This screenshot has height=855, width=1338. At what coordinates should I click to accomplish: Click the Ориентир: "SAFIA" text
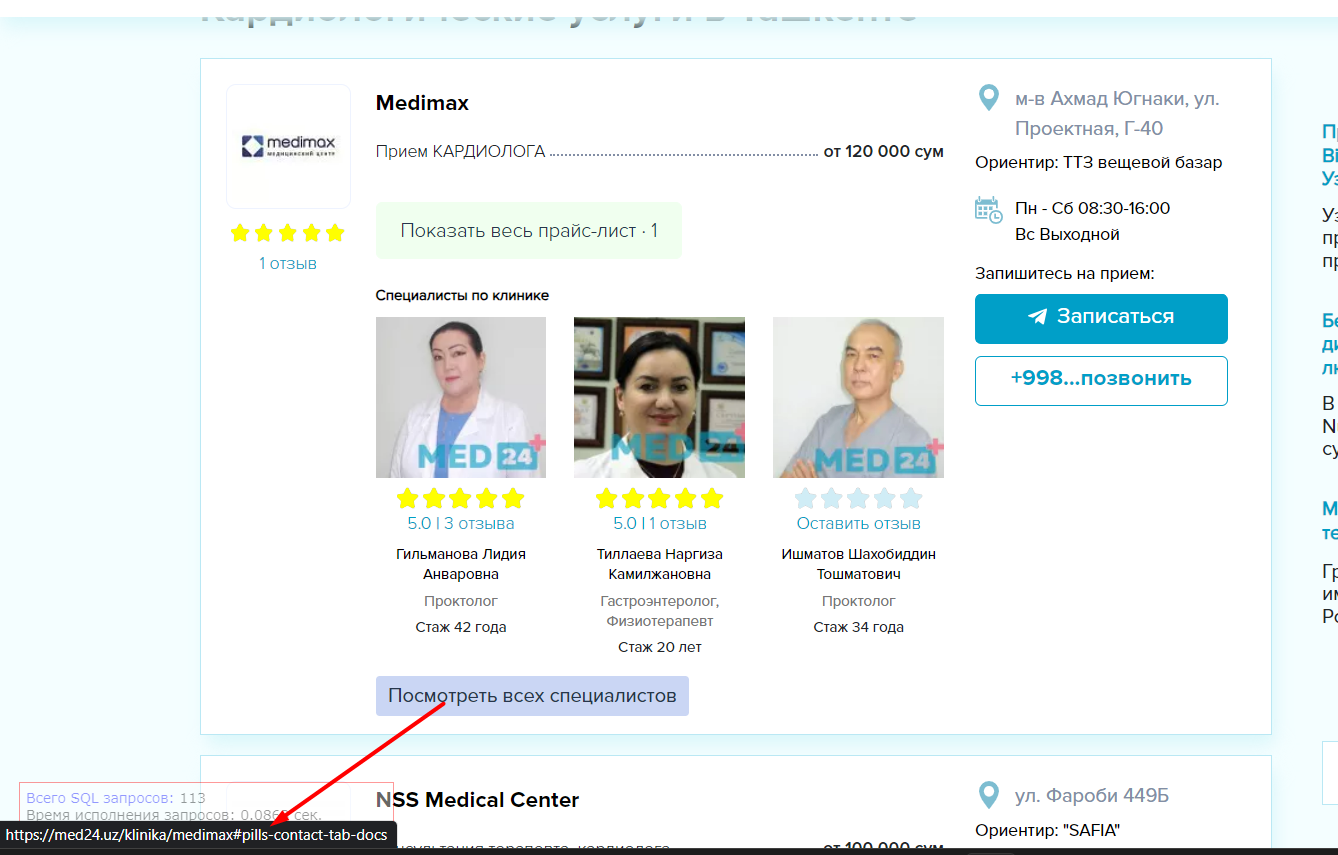[x=1048, y=830]
